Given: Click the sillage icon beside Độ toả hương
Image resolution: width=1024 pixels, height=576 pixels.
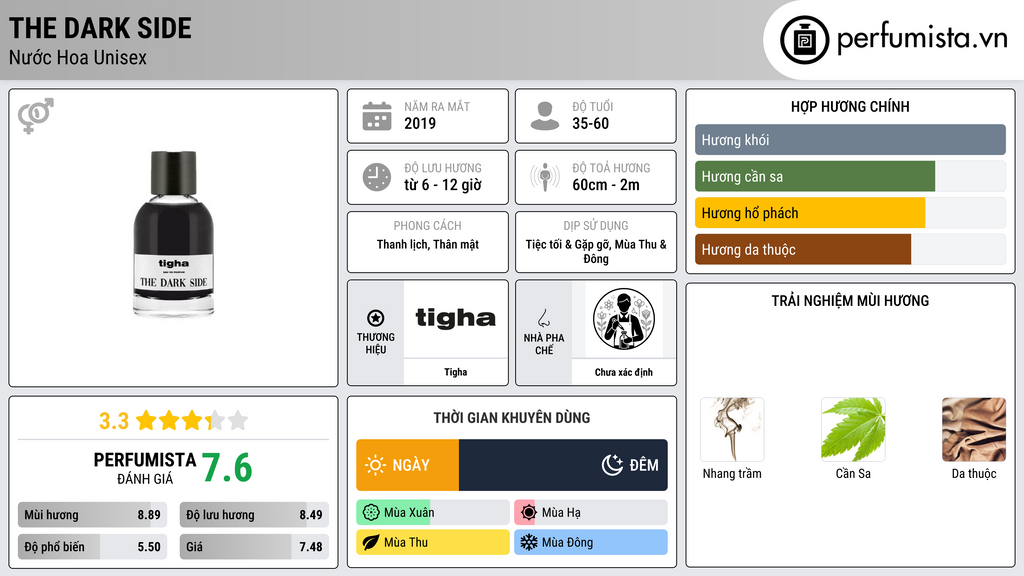Looking at the screenshot, I should tap(545, 177).
